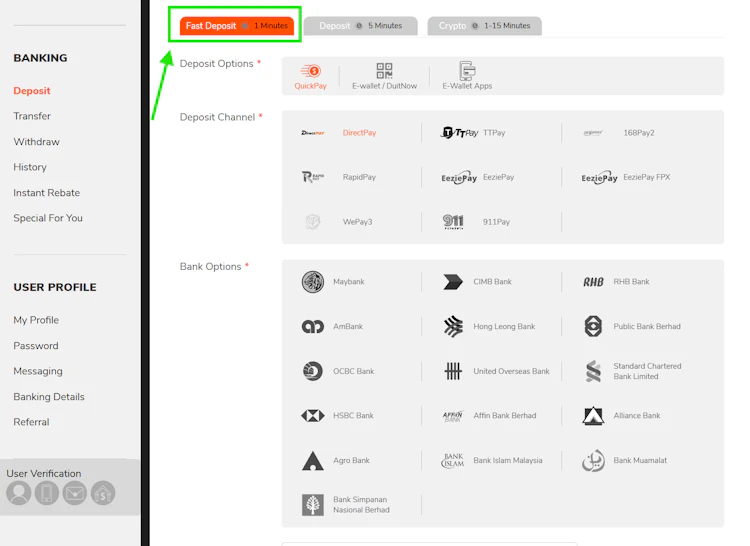
Task: Open Transfer in the Banking menu
Action: pos(32,116)
